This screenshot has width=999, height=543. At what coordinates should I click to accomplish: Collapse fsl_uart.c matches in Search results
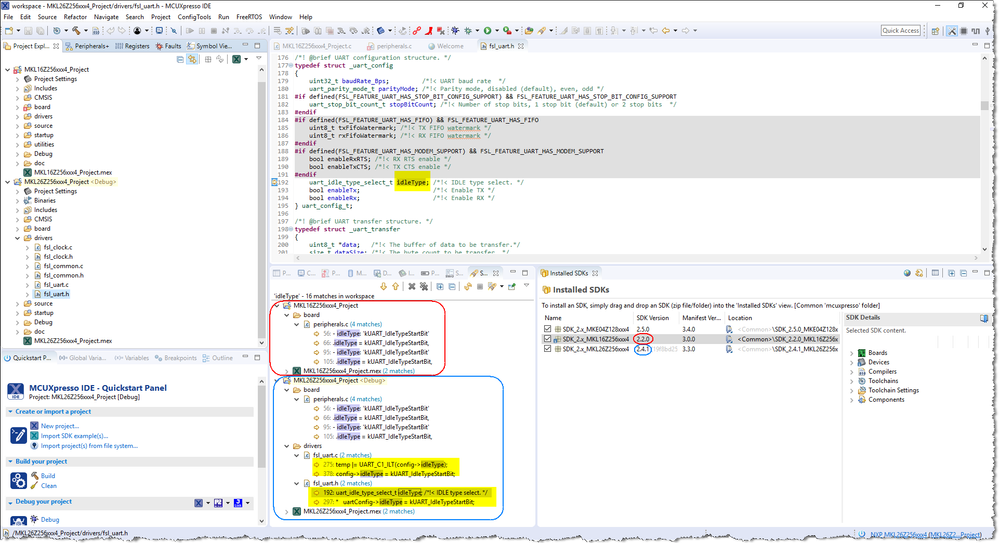296,455
